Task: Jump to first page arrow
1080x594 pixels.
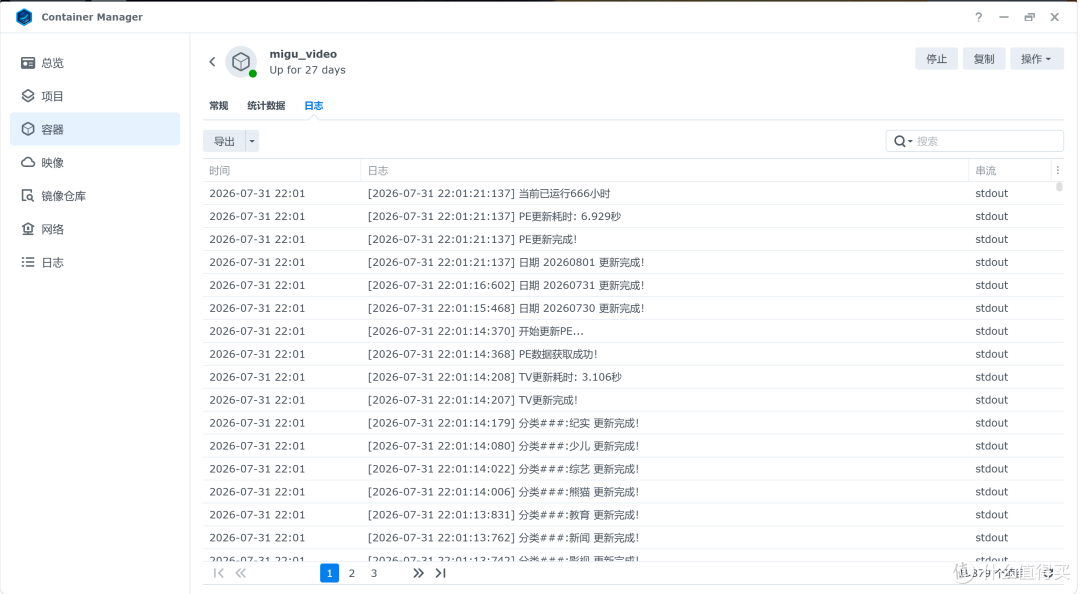Action: (218, 573)
